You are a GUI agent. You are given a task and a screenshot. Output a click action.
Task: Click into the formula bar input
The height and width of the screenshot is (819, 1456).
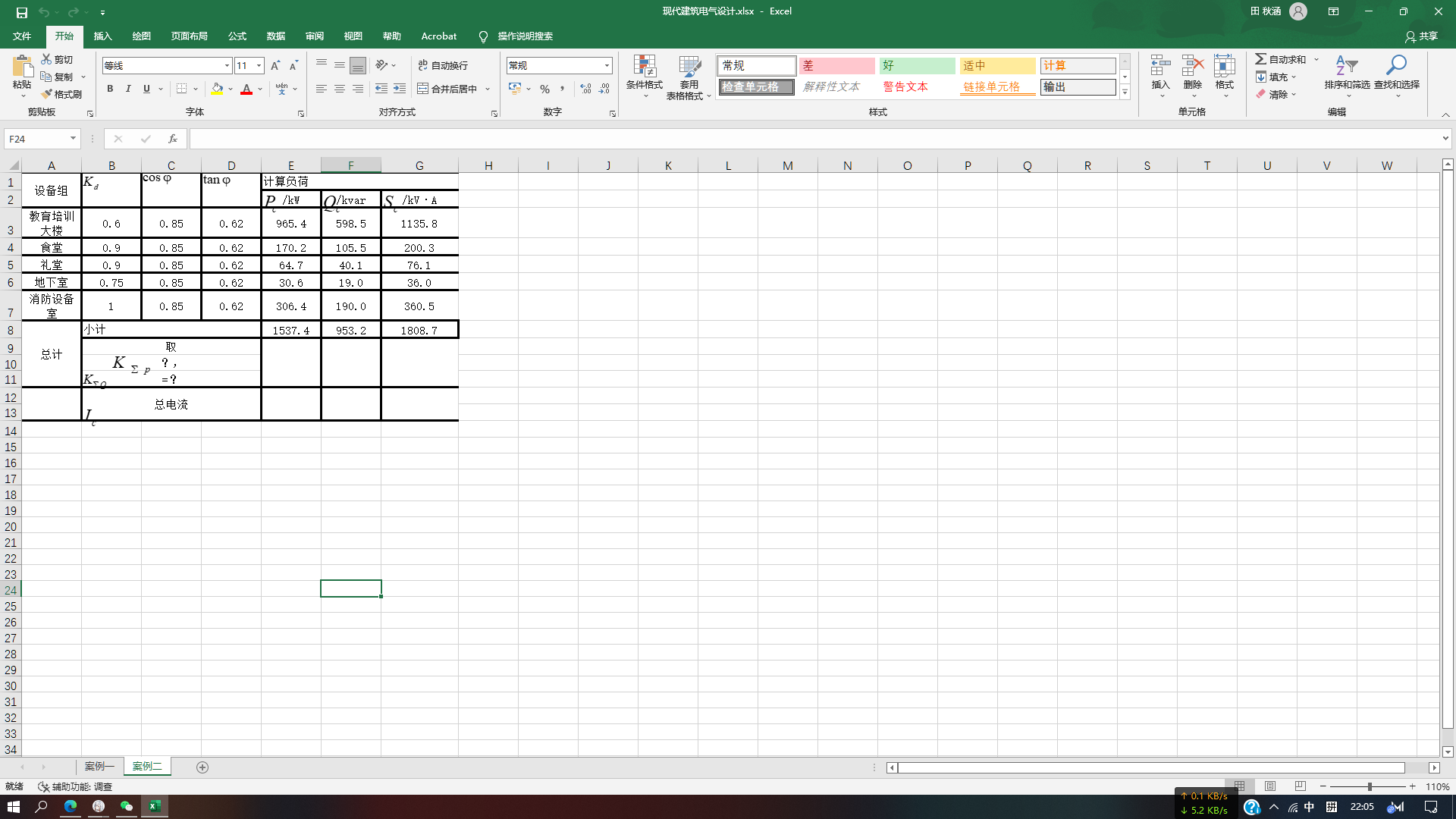point(815,139)
